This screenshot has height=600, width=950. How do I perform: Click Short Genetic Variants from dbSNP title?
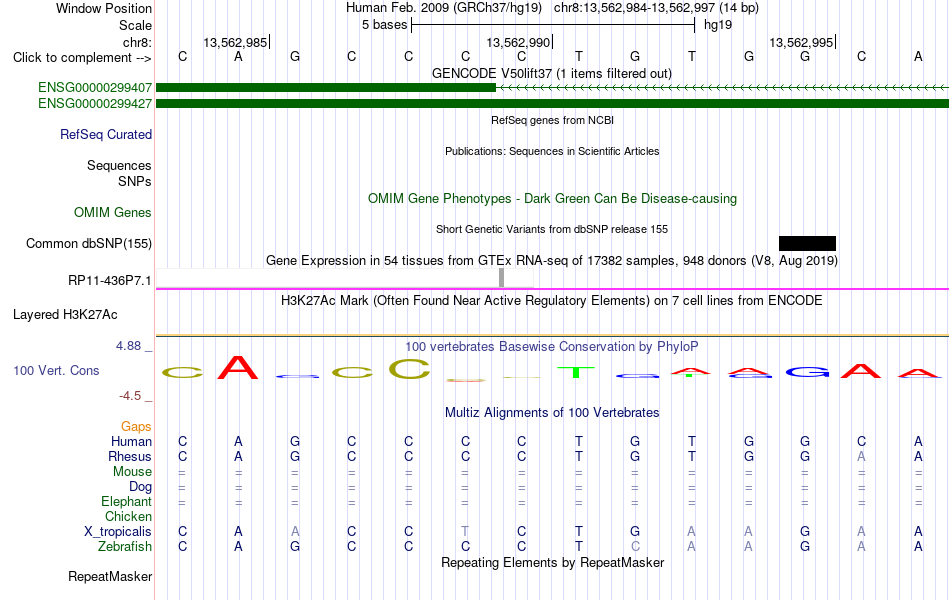(551, 229)
